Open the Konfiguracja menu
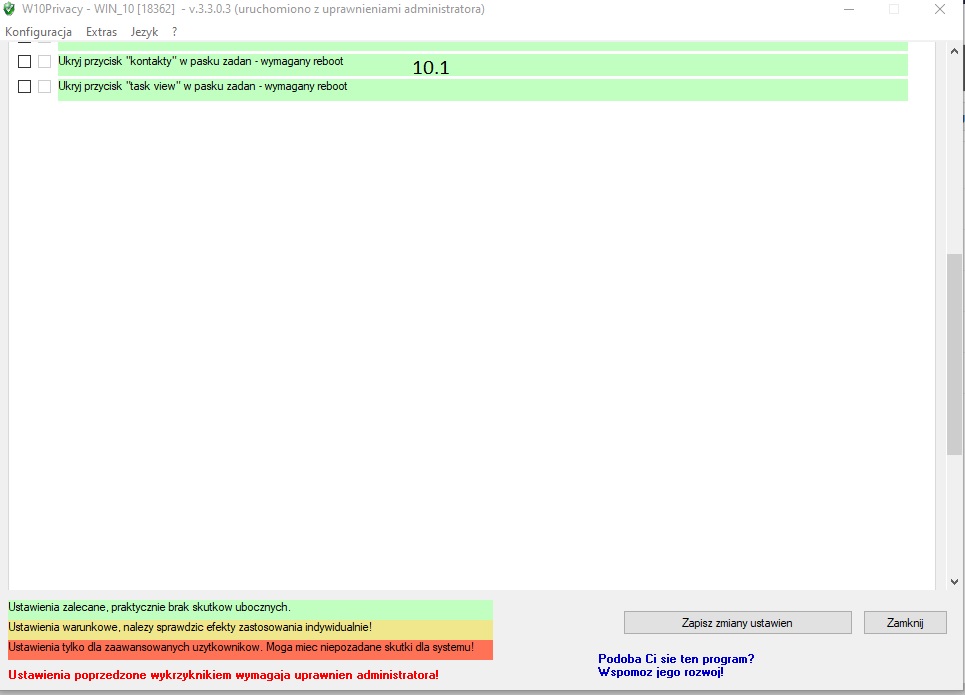 [x=38, y=32]
